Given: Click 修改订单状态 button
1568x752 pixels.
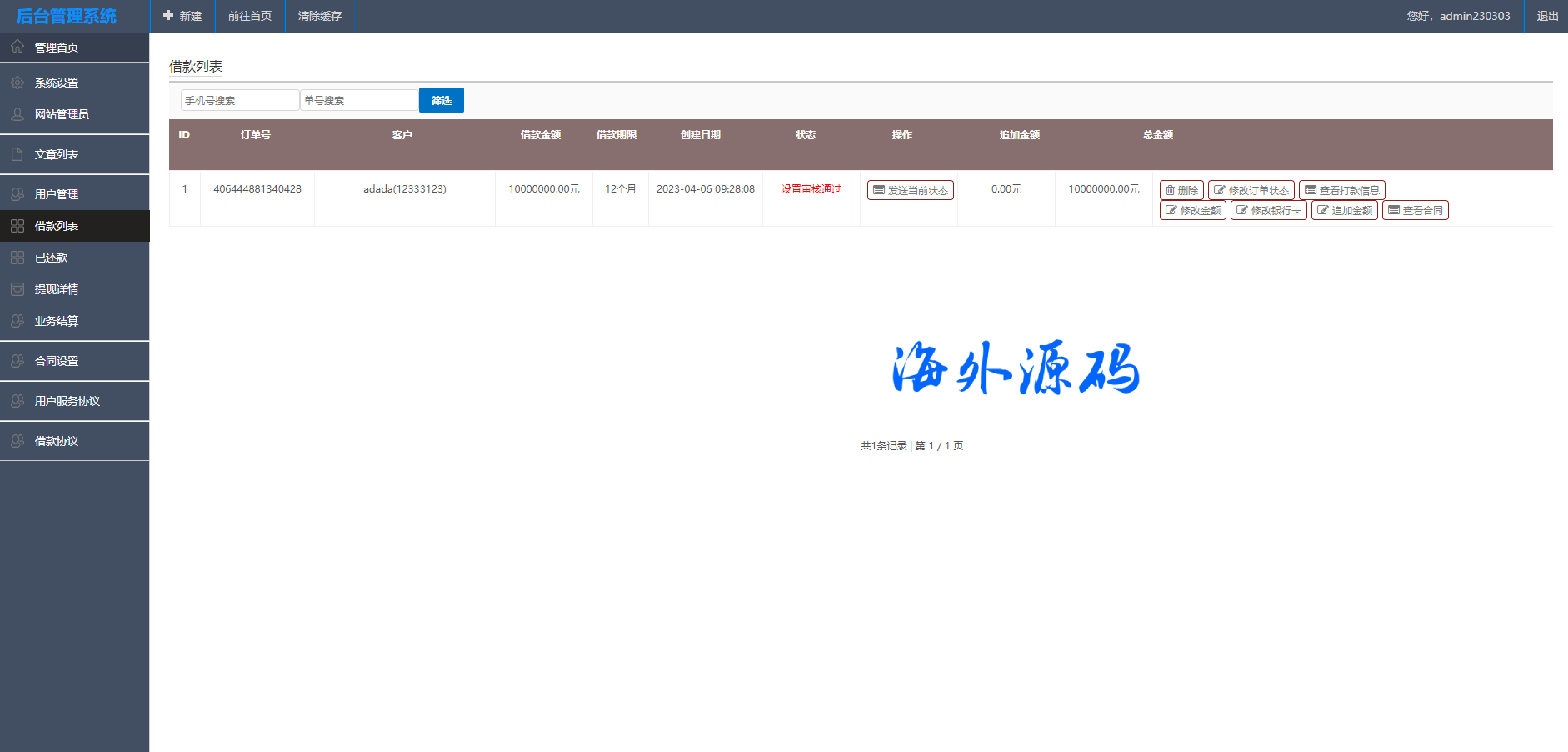Looking at the screenshot, I should (1251, 190).
